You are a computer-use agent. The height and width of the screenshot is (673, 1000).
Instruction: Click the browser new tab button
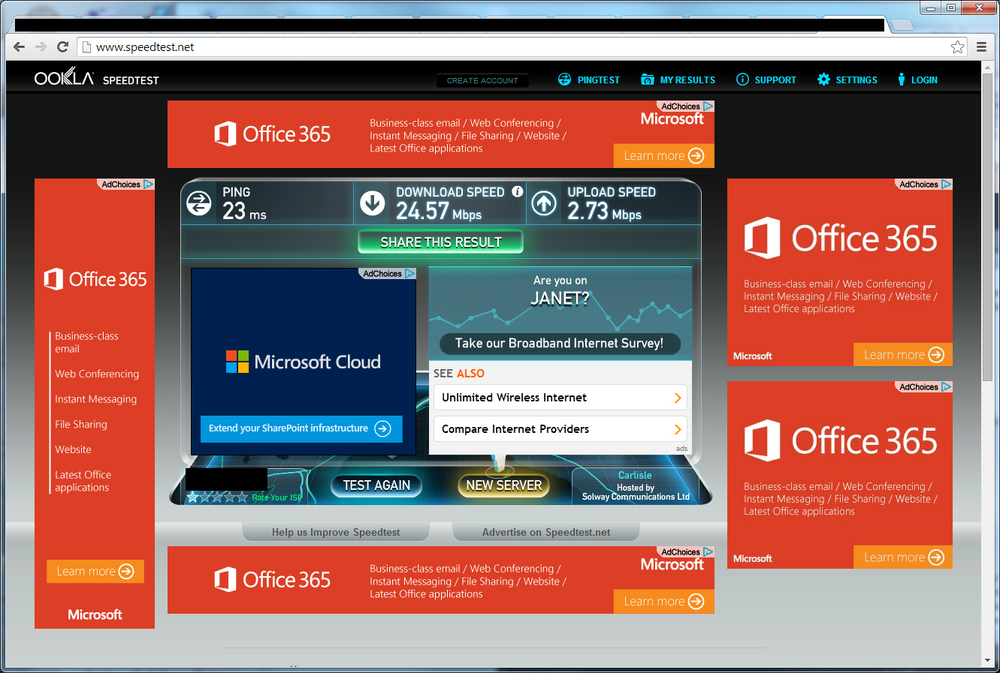coord(902,25)
